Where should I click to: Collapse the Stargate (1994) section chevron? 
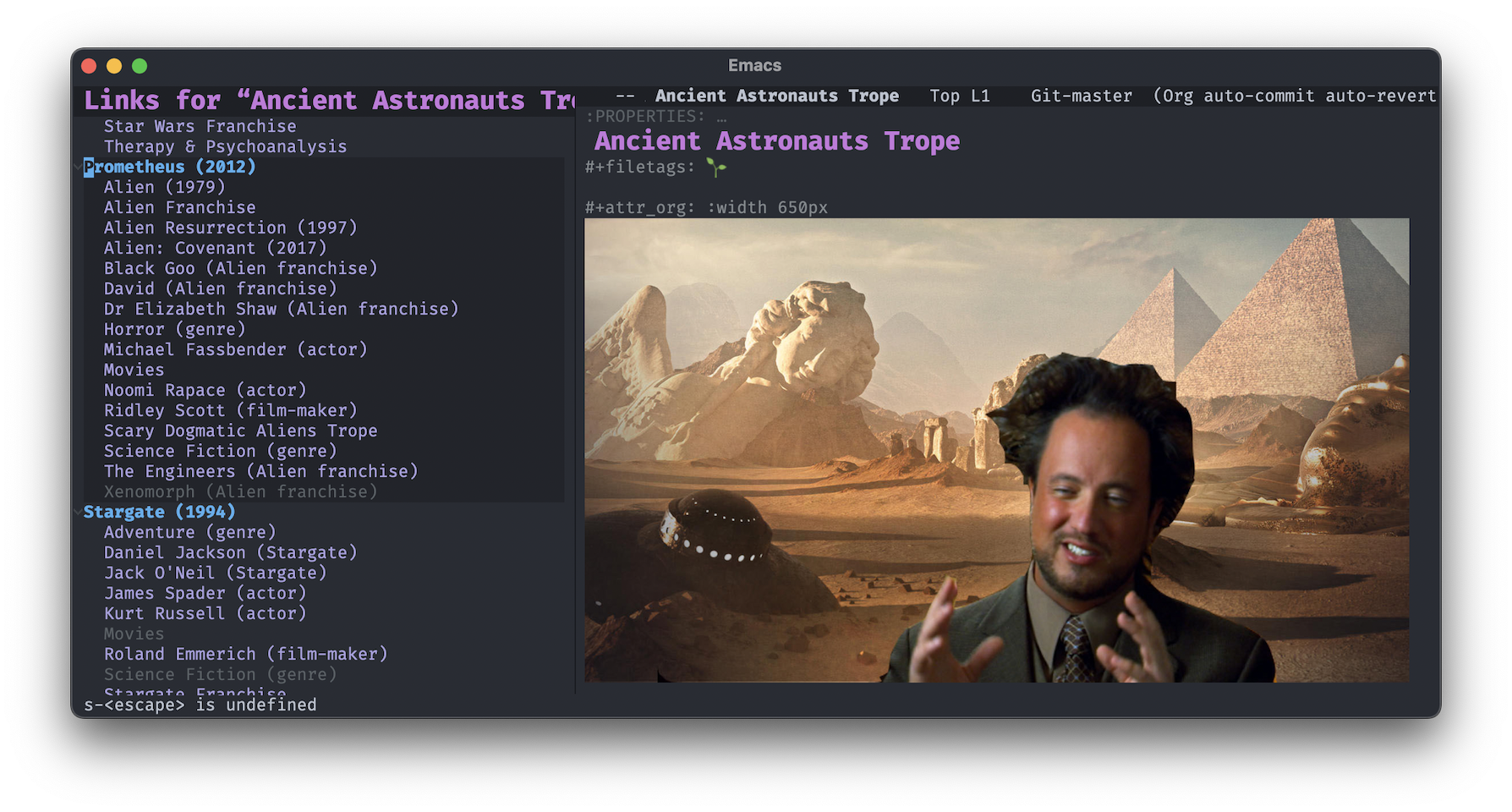pos(79,513)
